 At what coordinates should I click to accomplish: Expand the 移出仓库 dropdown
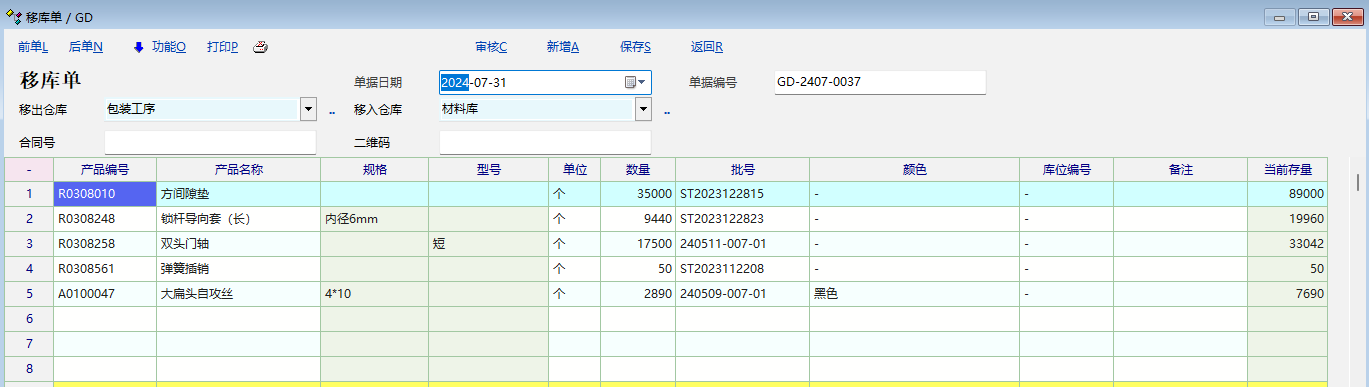308,109
